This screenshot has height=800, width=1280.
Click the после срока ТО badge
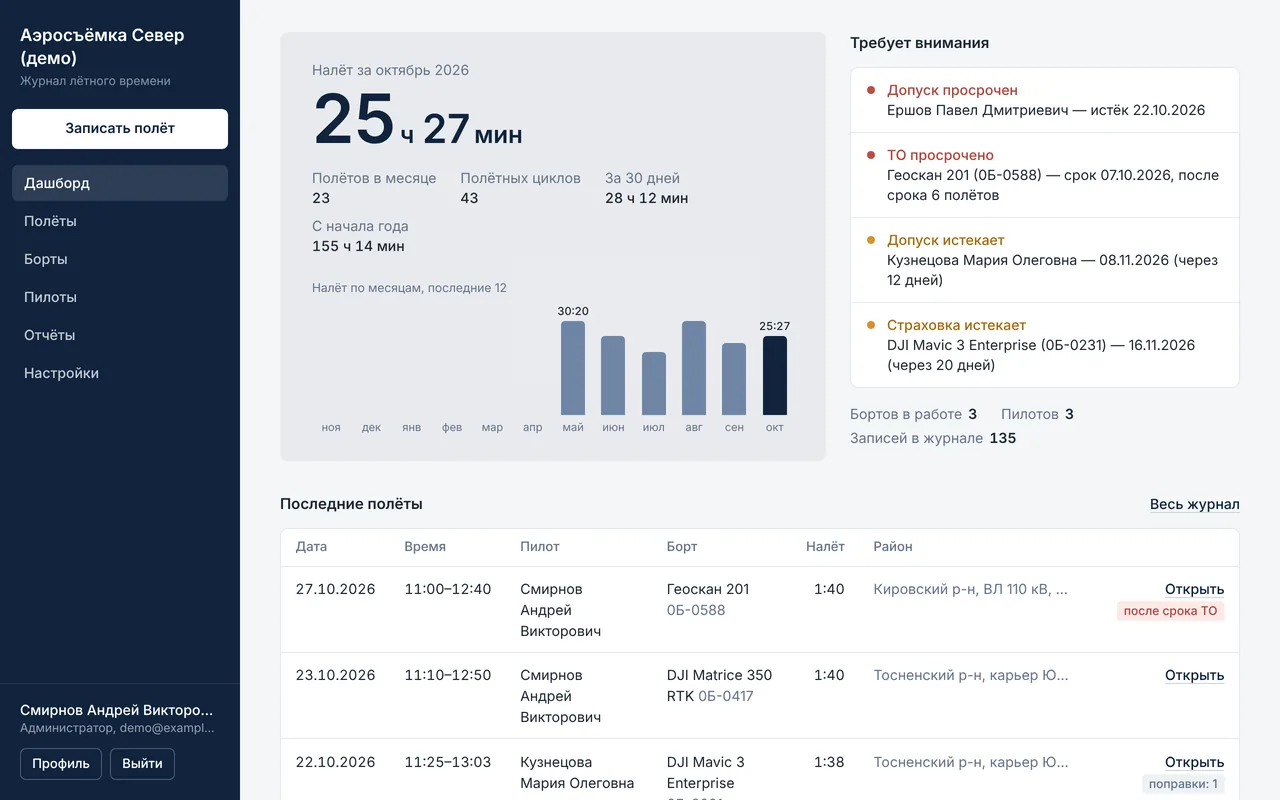pyautogui.click(x=1170, y=611)
